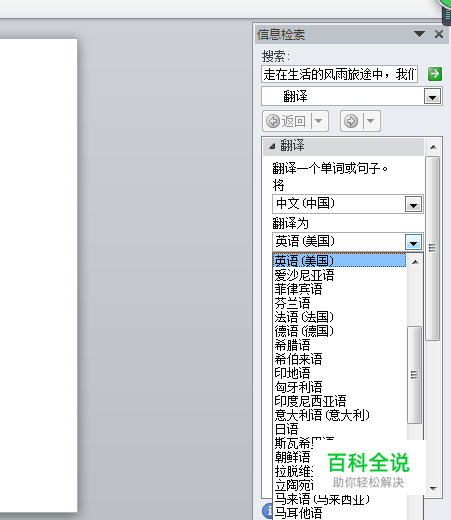The width and height of the screenshot is (451, 520).
Task: Click the forward arrow button
Action: pos(351,121)
